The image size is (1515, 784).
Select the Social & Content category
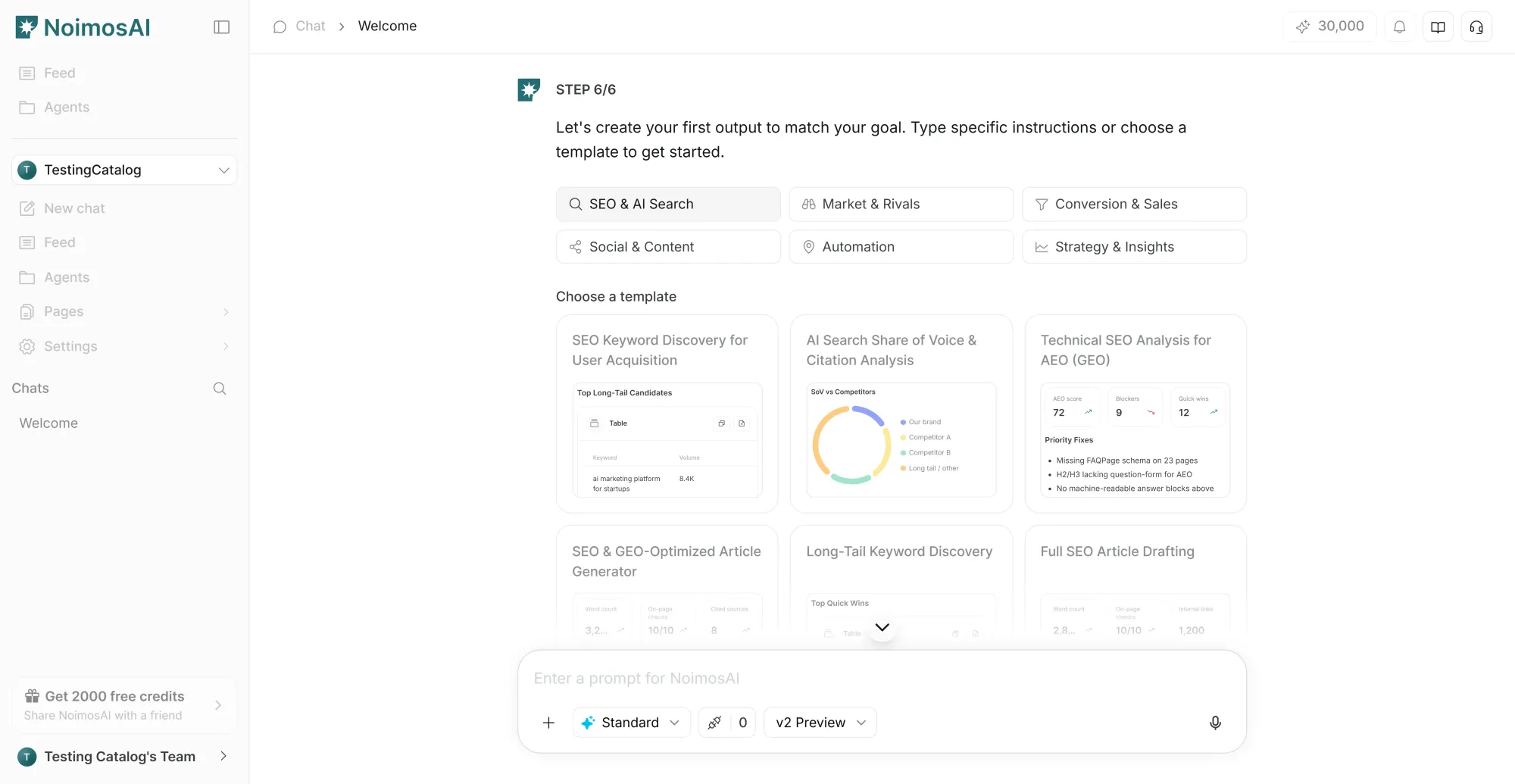click(x=668, y=247)
